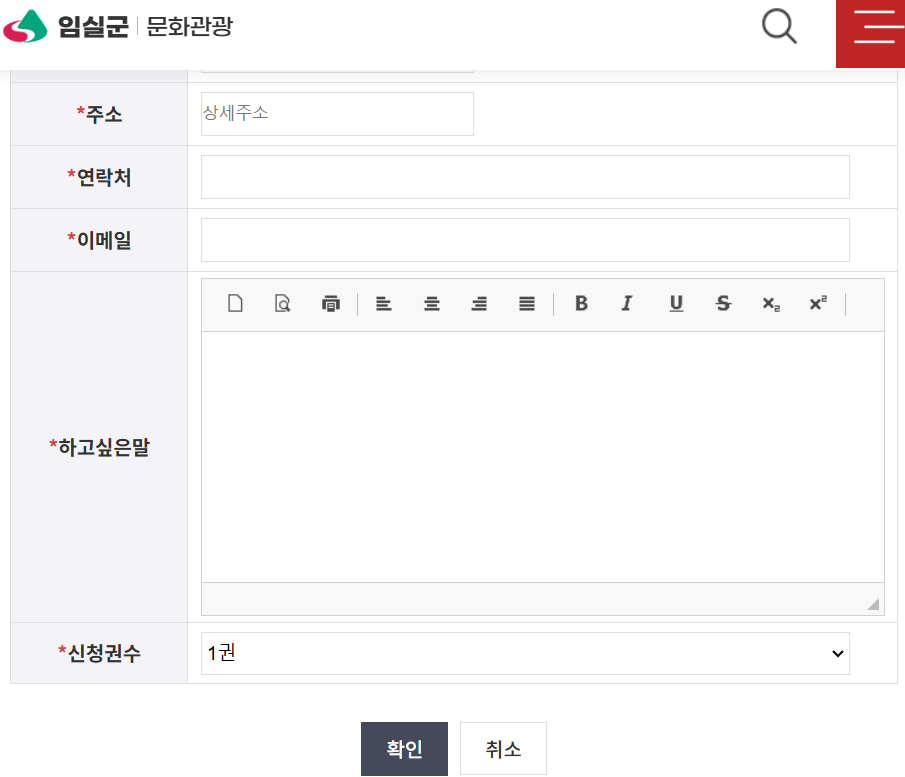Image resolution: width=905 pixels, height=777 pixels.
Task: Select the justify text icon
Action: pos(527,304)
